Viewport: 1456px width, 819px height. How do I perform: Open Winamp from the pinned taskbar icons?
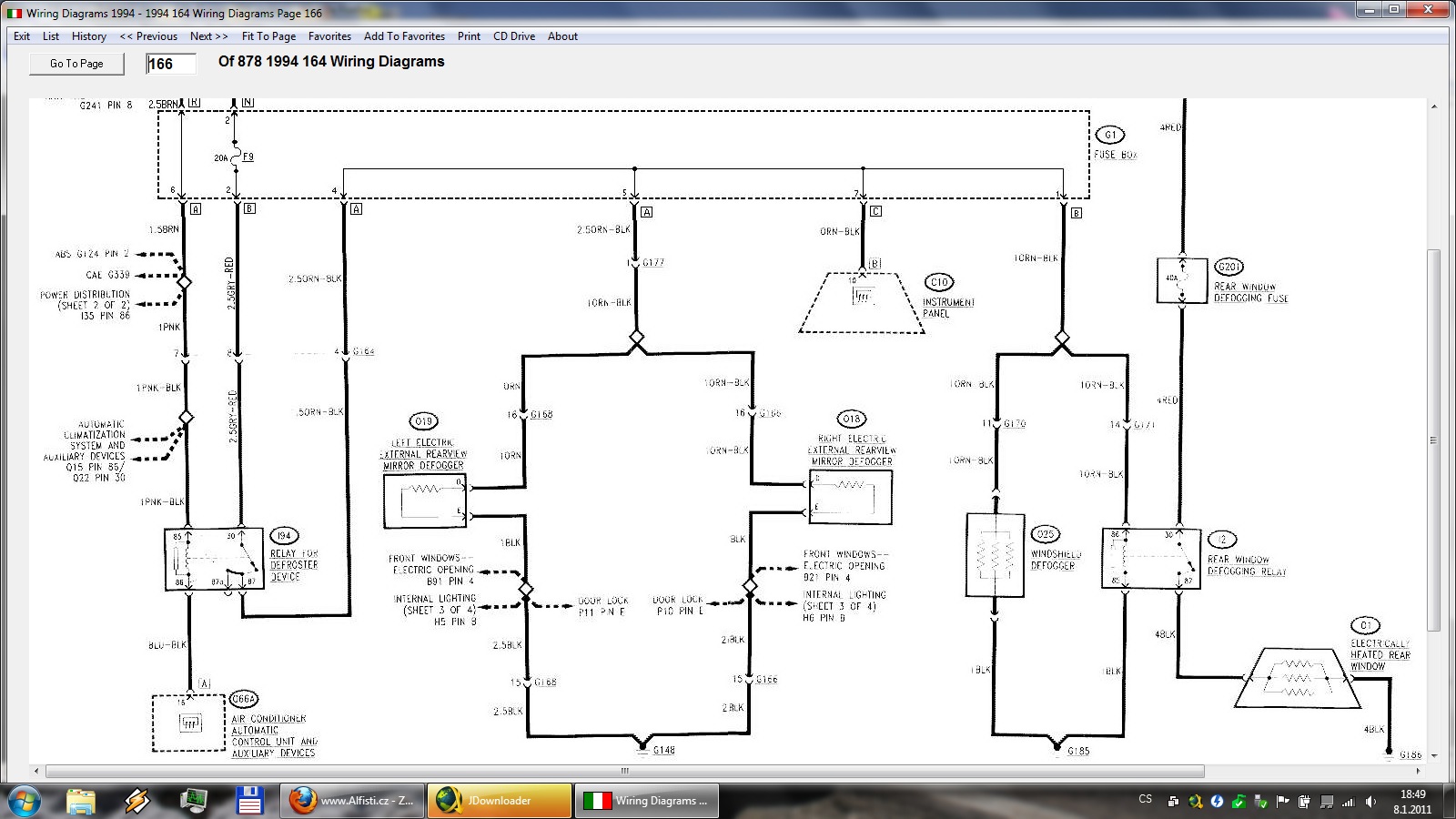tap(137, 801)
